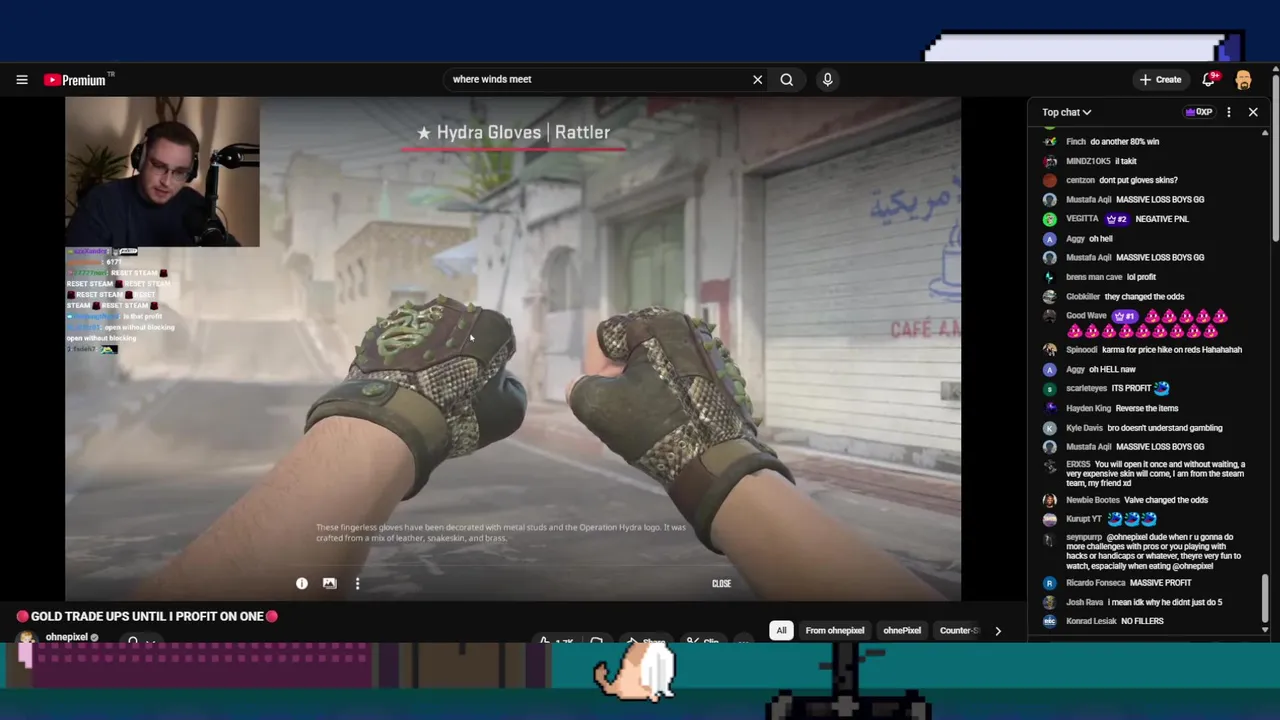This screenshot has width=1280, height=720.
Task: Click Josh Rava's avatar in chat
Action: [x=1049, y=602]
